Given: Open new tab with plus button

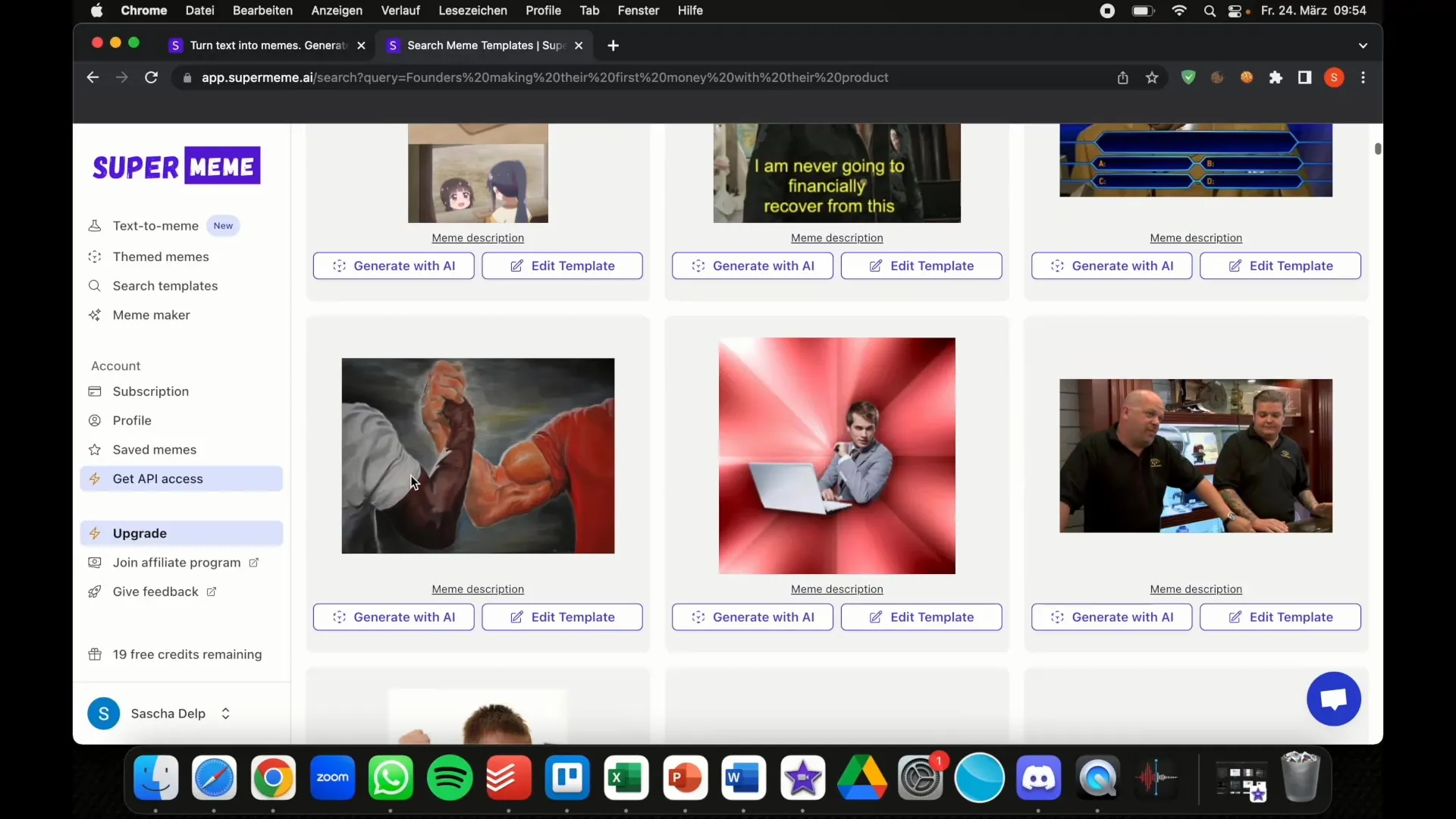Looking at the screenshot, I should 613,45.
